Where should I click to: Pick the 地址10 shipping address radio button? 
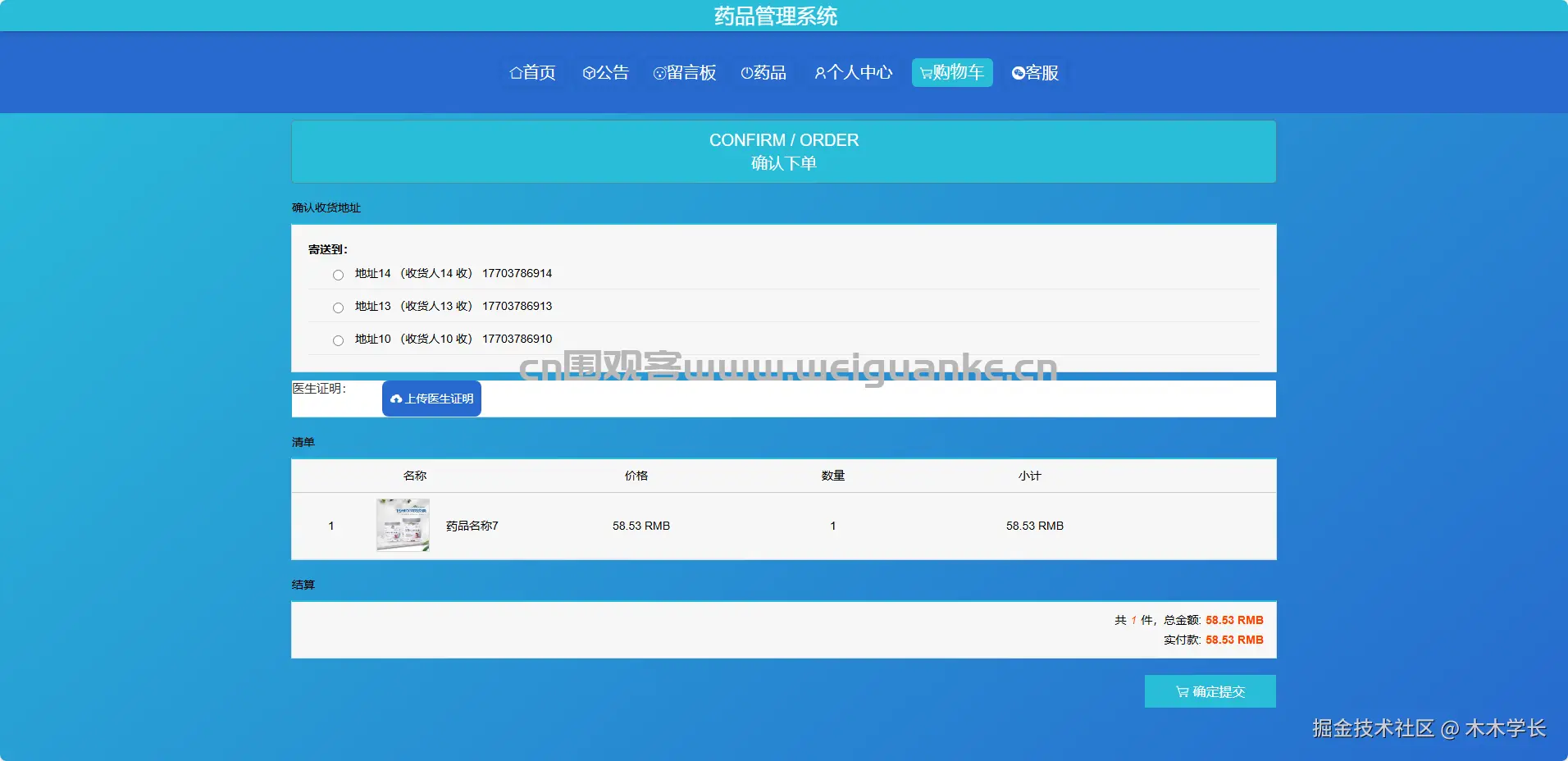[338, 340]
